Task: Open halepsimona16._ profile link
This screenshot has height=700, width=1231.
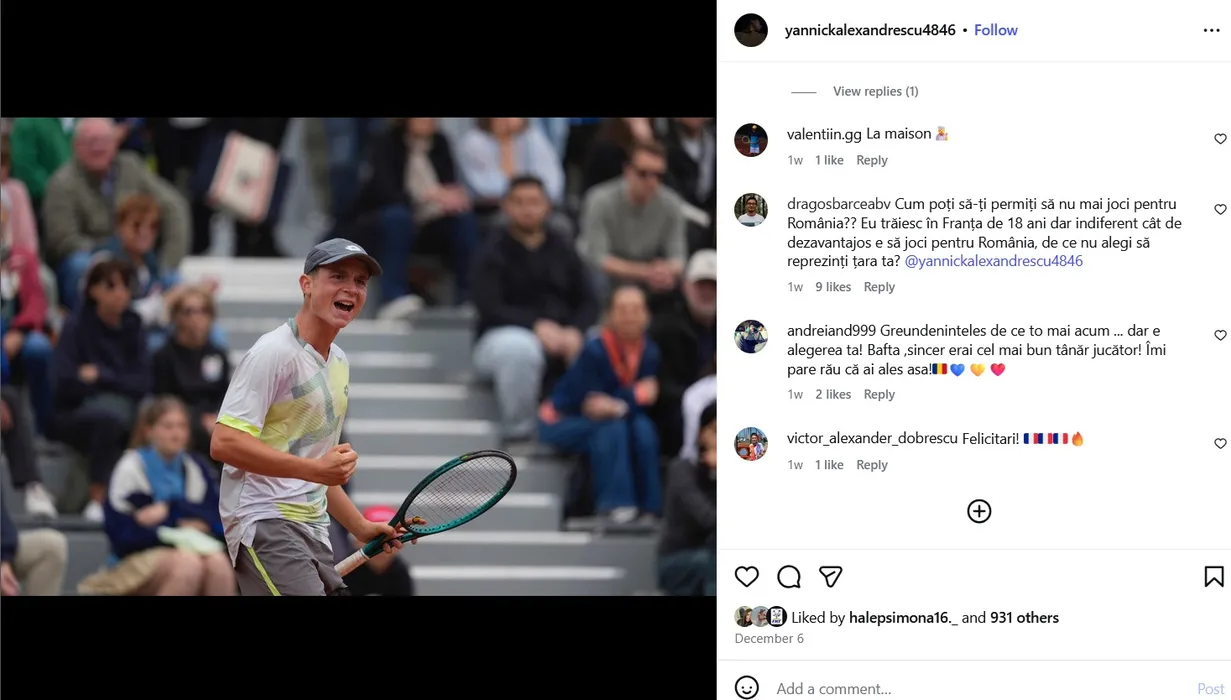Action: [904, 618]
